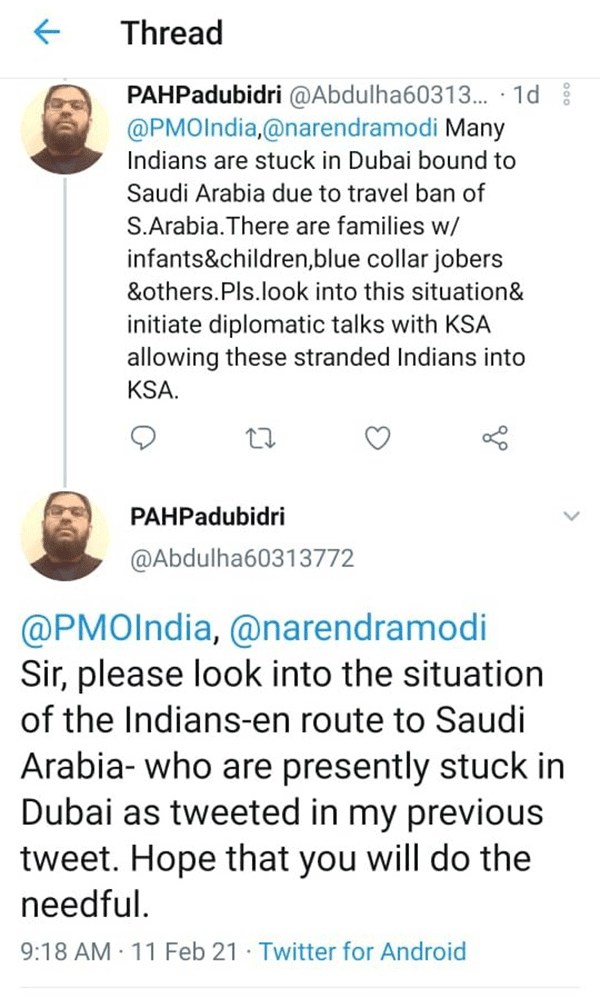Share the first tweet
This screenshot has height=998, width=600.
tap(494, 438)
